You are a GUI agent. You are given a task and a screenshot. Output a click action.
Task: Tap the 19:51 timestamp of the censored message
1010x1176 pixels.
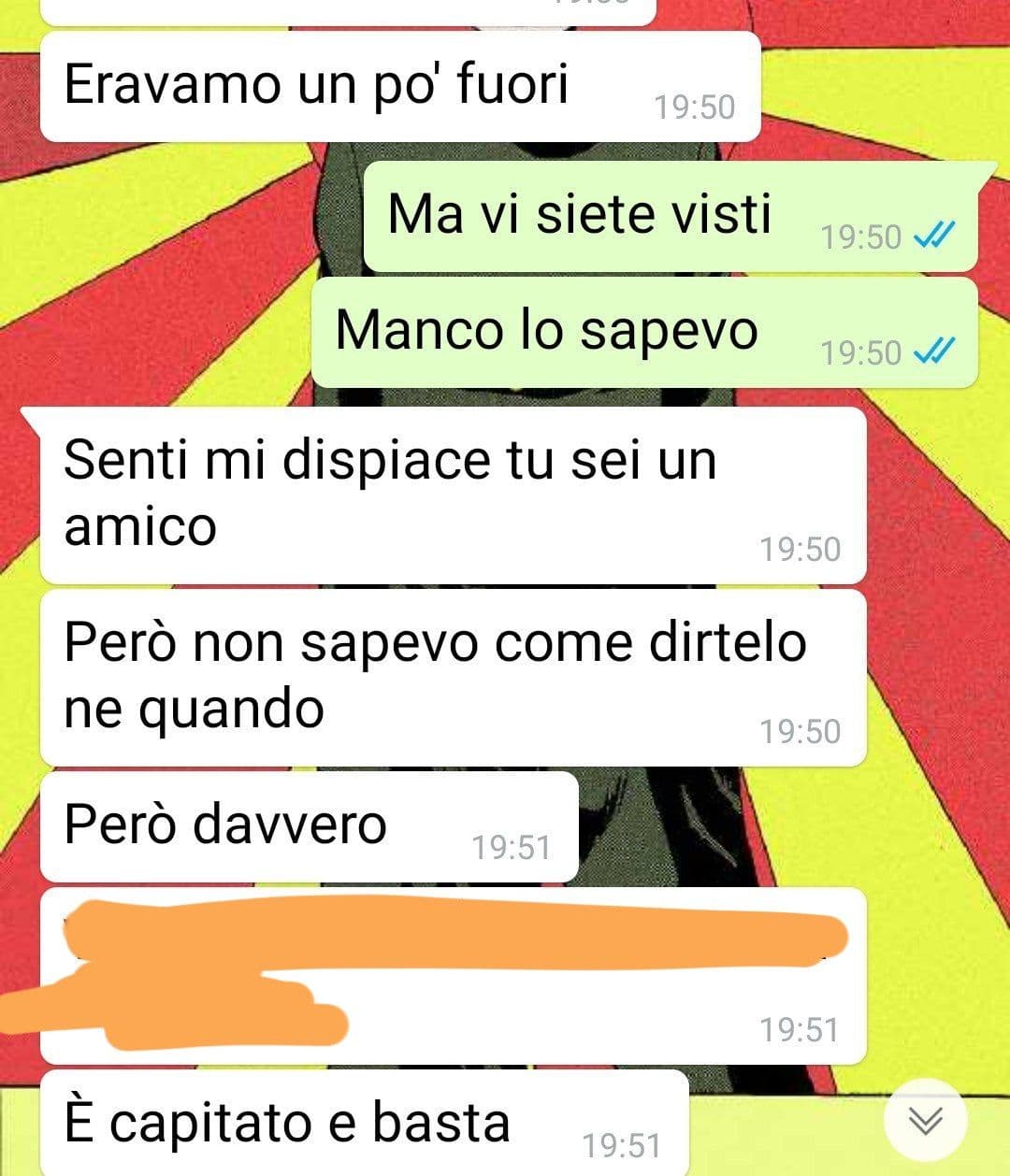pos(800,1030)
